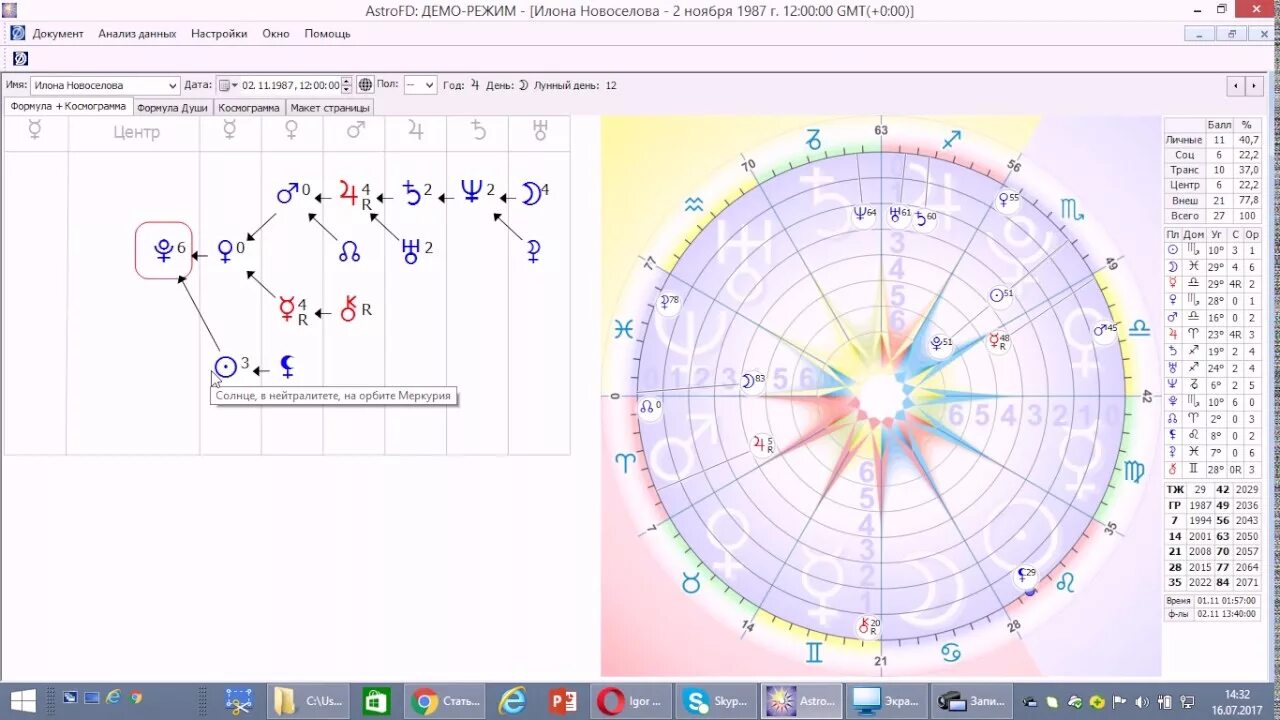Screen dimensions: 1280x720
Task: Click the Selena 78 marker on the chart
Action: (668, 300)
